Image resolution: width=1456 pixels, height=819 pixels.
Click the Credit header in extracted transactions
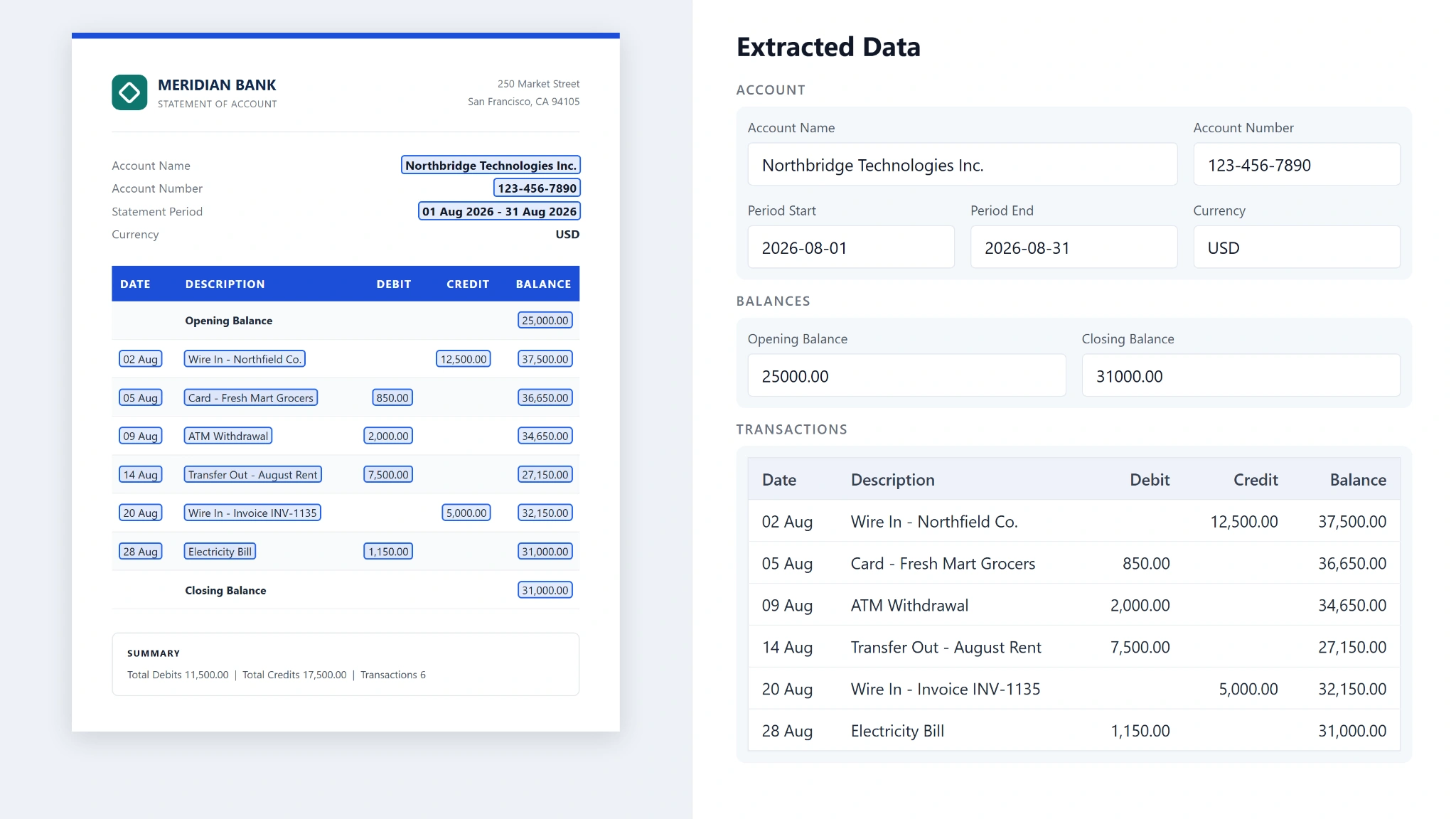[x=1256, y=480]
